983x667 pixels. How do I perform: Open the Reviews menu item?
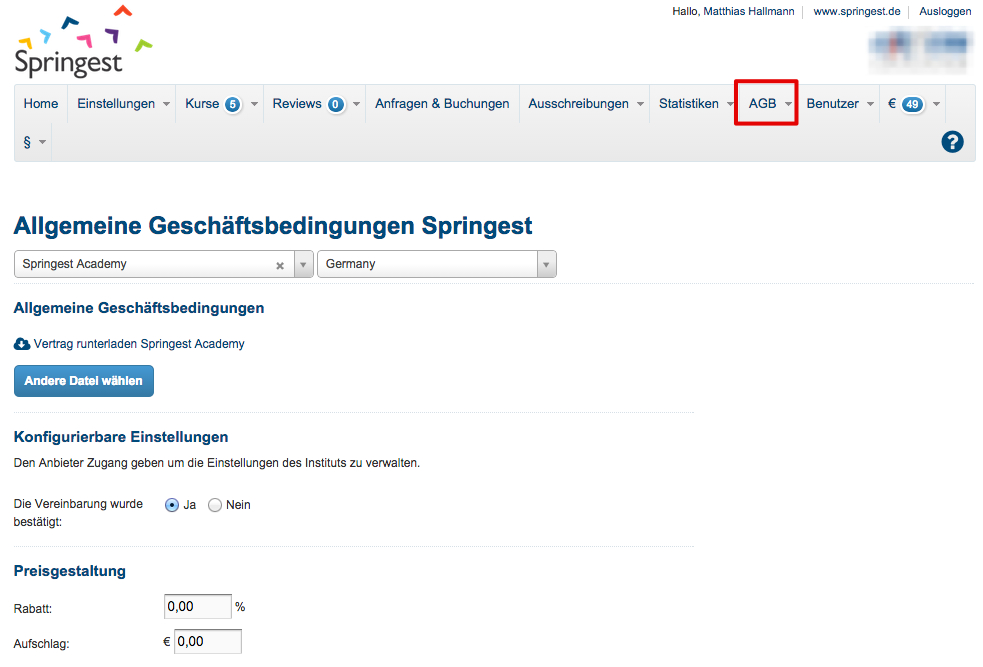[x=297, y=103]
